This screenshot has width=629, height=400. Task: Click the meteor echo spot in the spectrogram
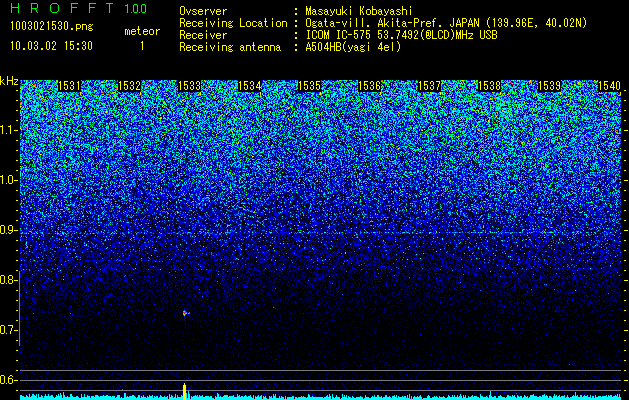185,313
